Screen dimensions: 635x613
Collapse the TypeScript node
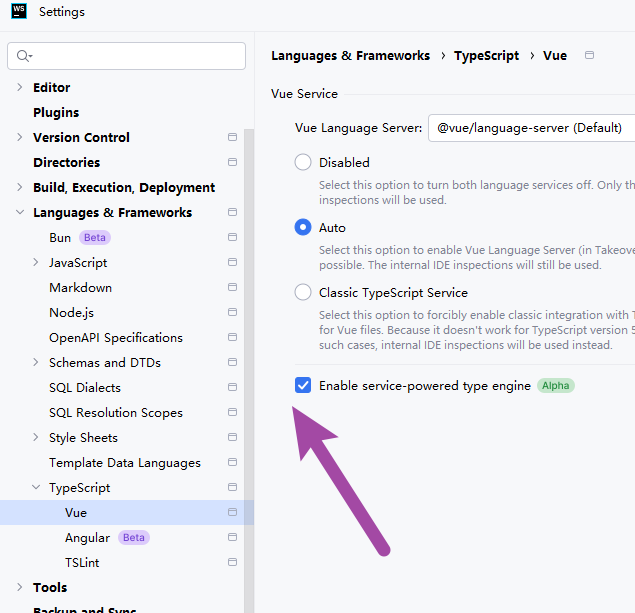[36, 487]
